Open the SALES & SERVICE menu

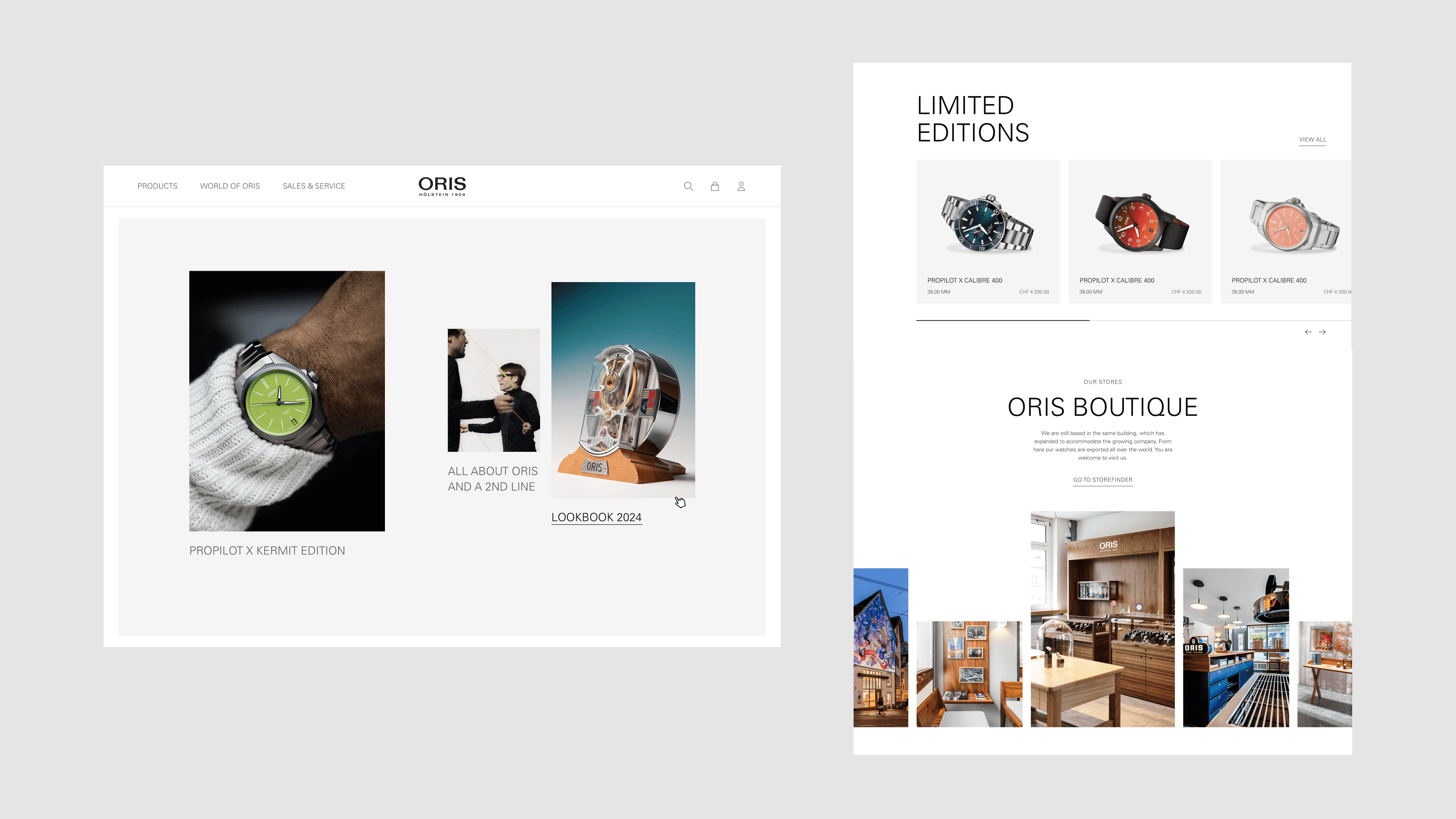[313, 185]
